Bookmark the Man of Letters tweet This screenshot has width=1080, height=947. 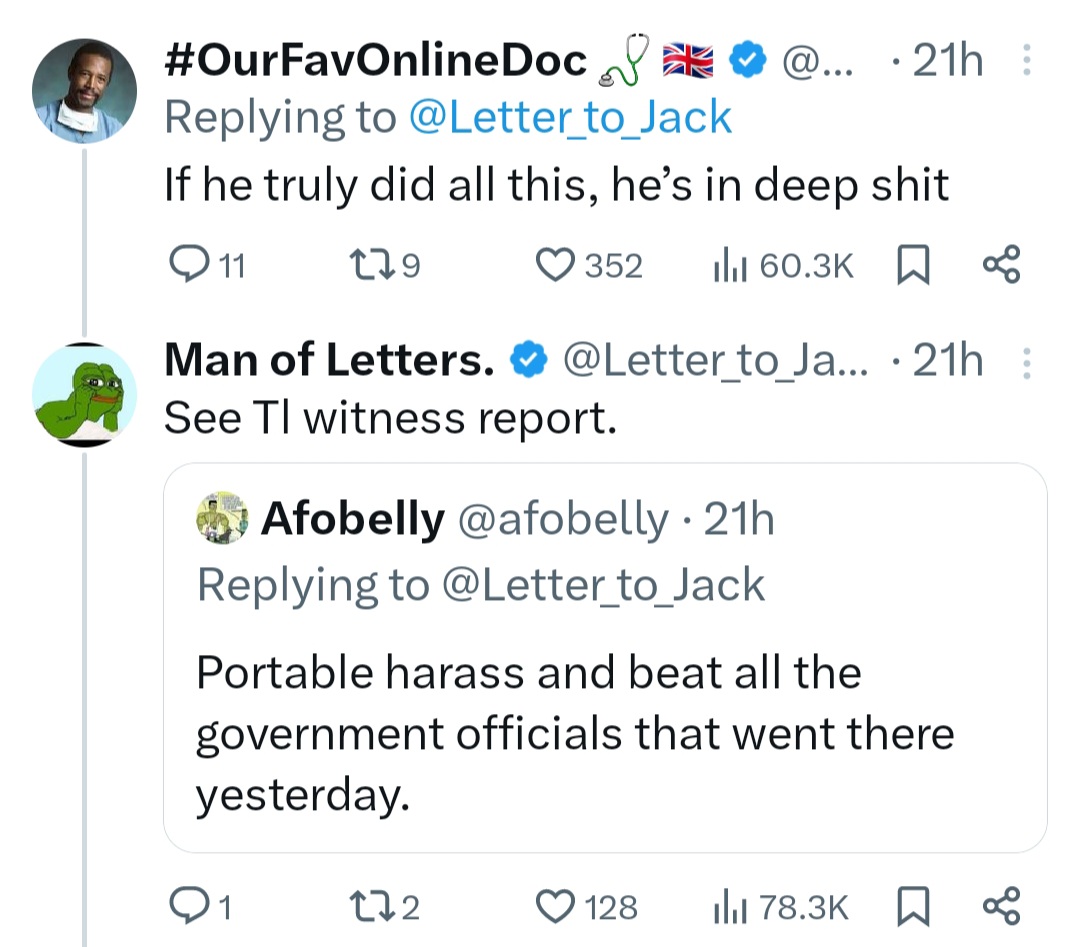pyautogui.click(x=911, y=907)
